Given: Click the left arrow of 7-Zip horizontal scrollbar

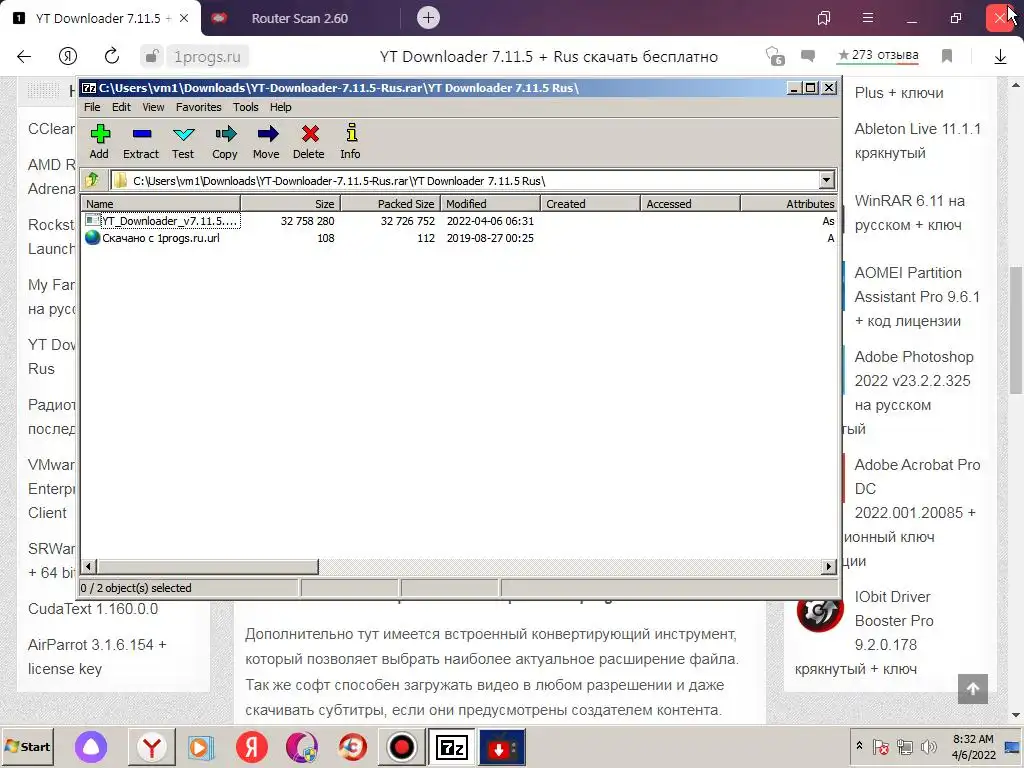Looking at the screenshot, I should click(x=89, y=566).
